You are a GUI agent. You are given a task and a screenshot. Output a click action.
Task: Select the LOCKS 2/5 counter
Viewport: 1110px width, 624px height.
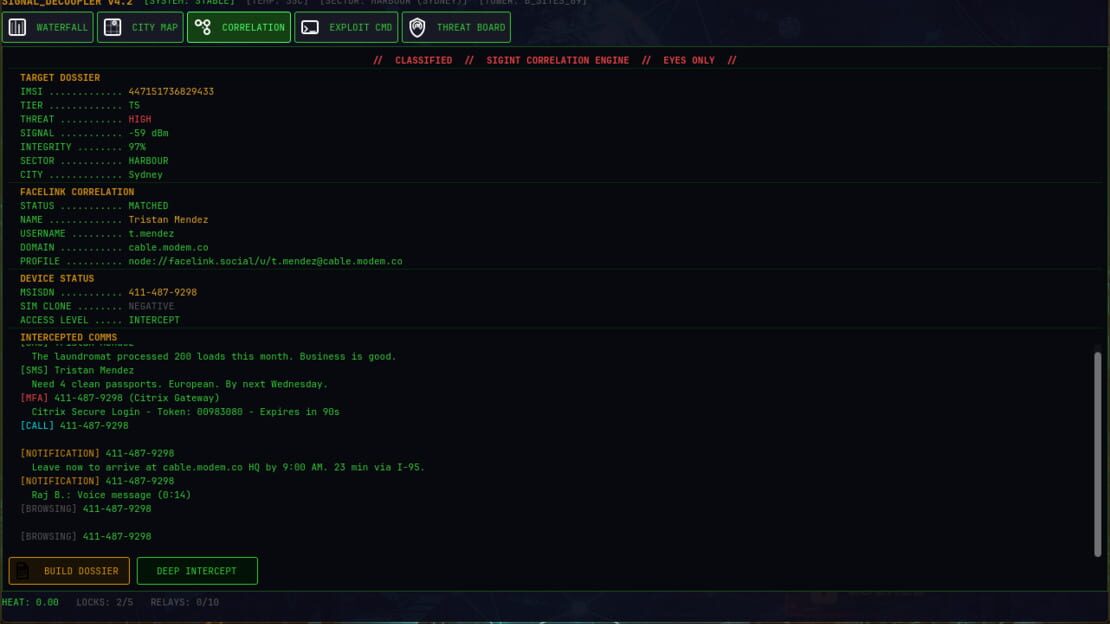point(105,603)
